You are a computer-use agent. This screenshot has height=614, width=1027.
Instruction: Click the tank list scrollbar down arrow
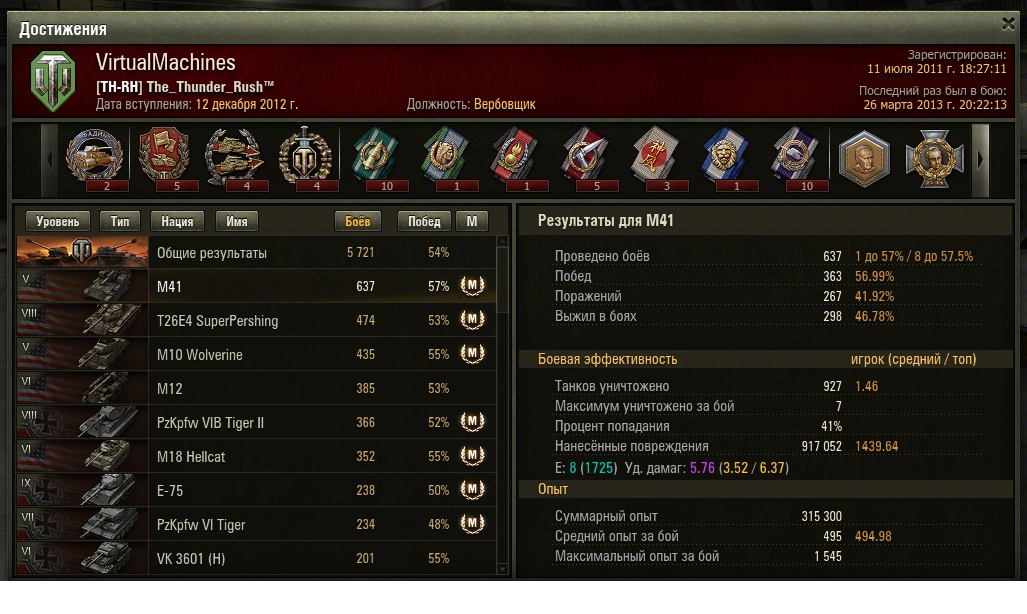pos(503,569)
